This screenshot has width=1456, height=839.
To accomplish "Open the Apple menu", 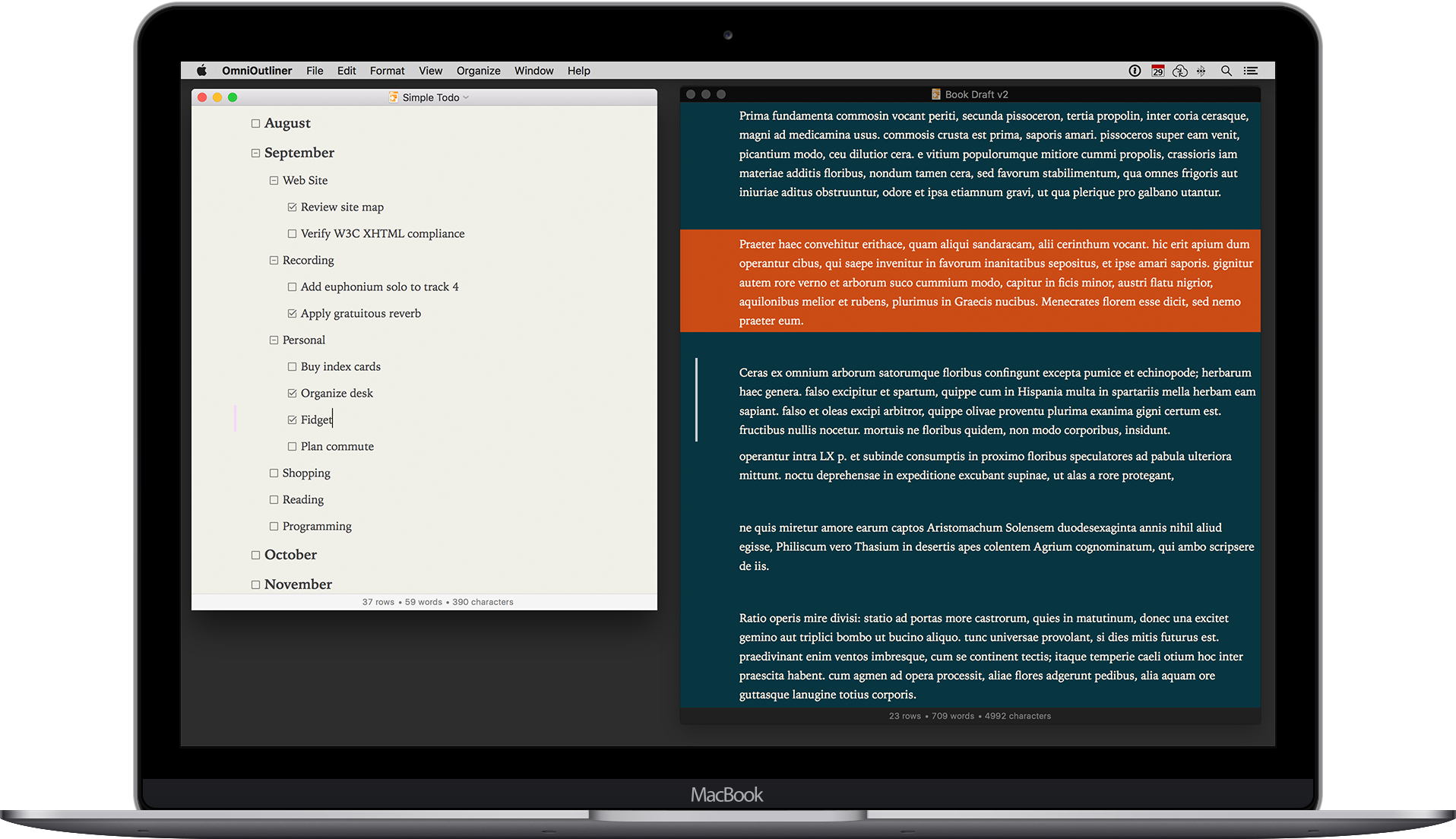I will click(201, 71).
